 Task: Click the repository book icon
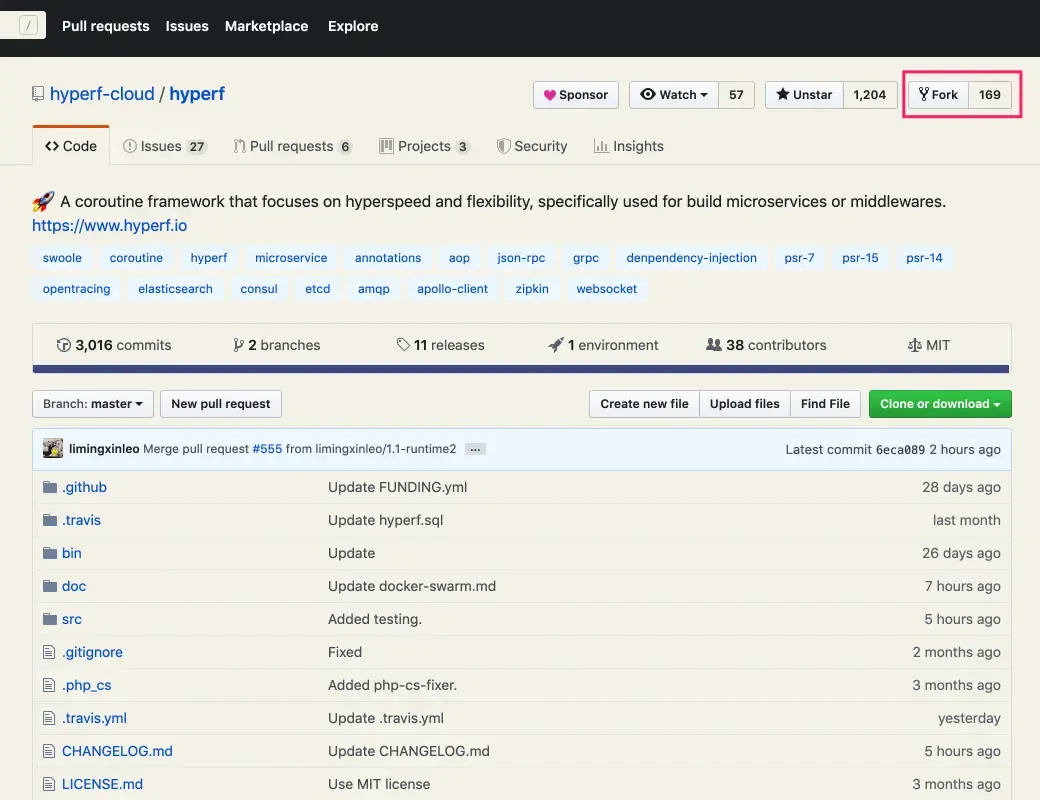[38, 94]
